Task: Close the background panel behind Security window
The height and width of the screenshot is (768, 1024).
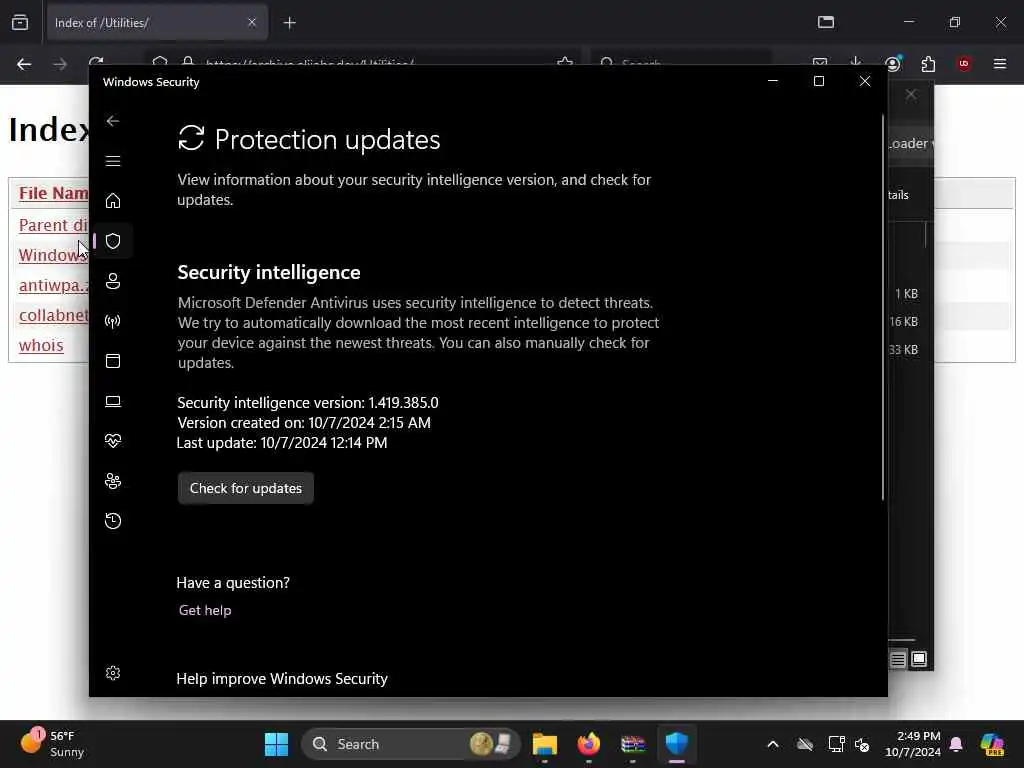Action: (x=911, y=95)
